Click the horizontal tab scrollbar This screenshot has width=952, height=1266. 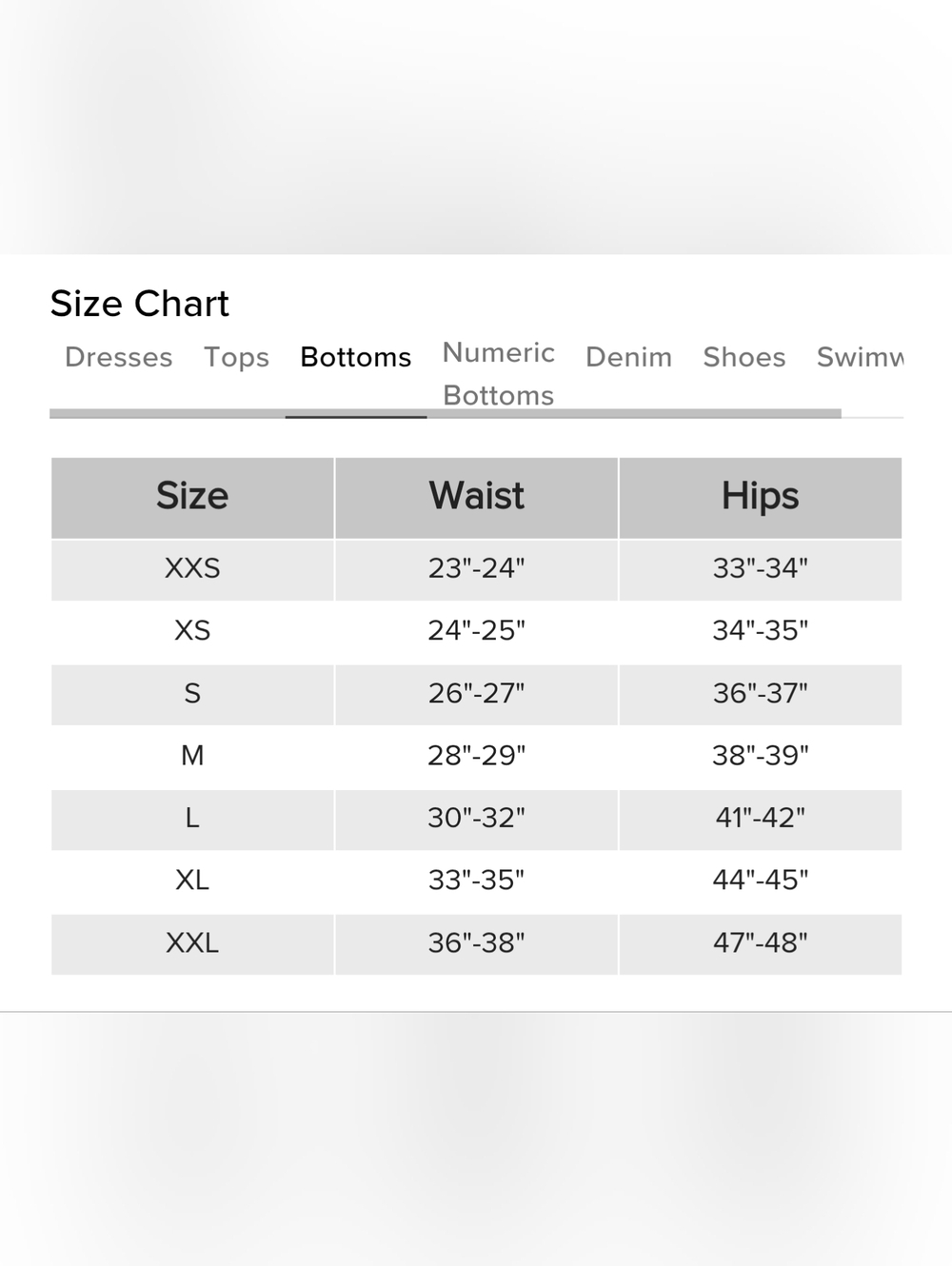coord(446,413)
